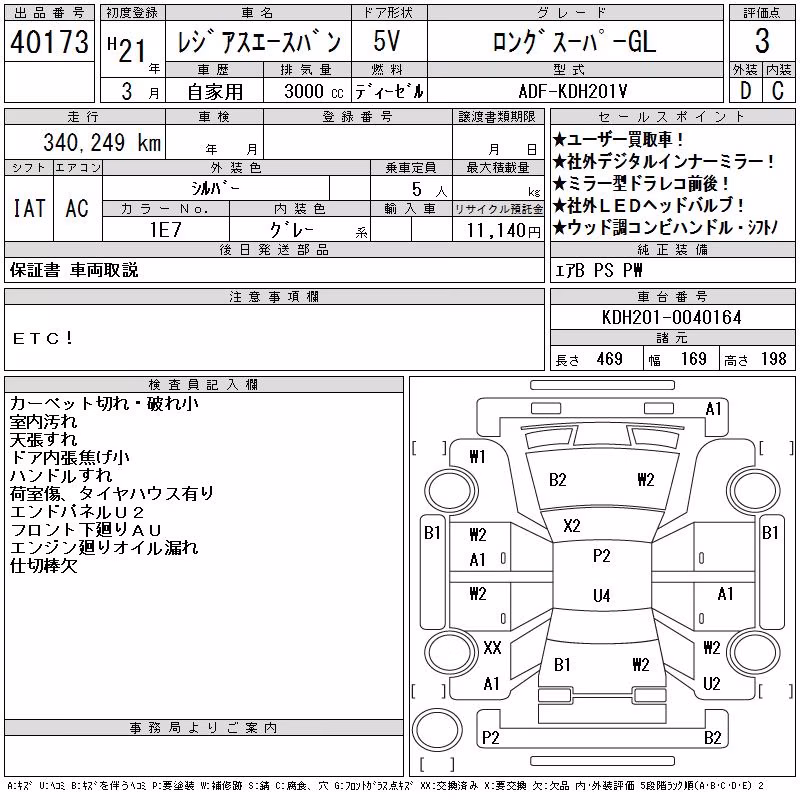
Task: Click the color number 1E7
Action: tap(165, 230)
